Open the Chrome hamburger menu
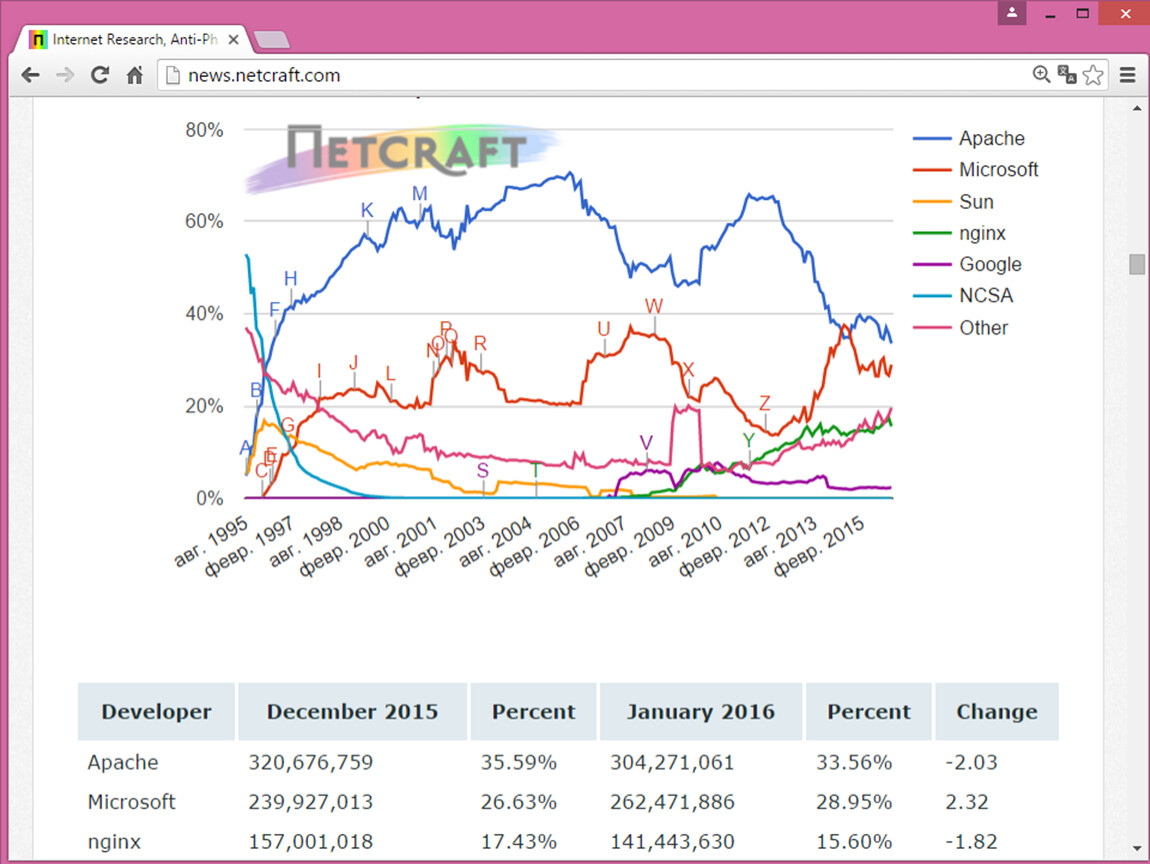This screenshot has height=864, width=1150. pos(1128,75)
